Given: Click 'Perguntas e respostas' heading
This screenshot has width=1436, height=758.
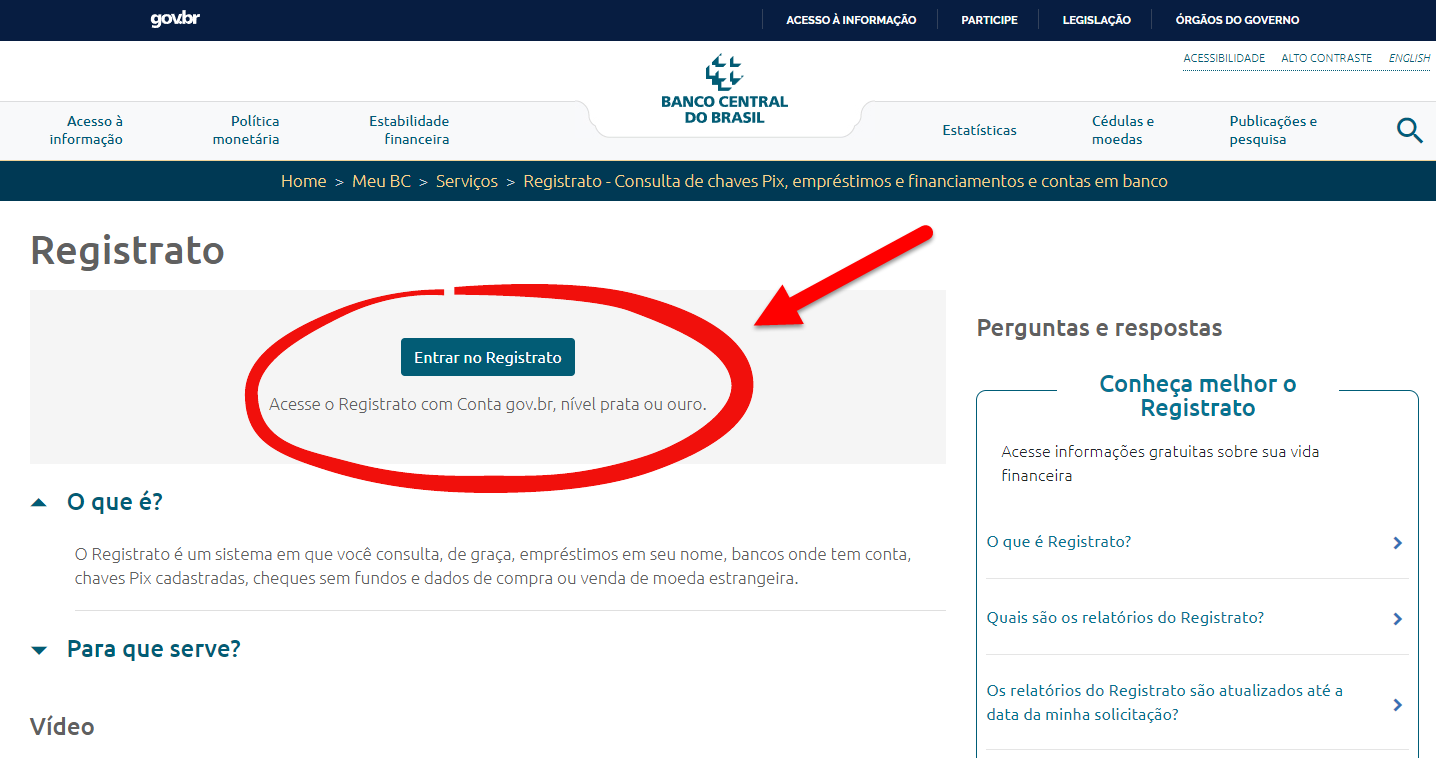Looking at the screenshot, I should [1099, 327].
